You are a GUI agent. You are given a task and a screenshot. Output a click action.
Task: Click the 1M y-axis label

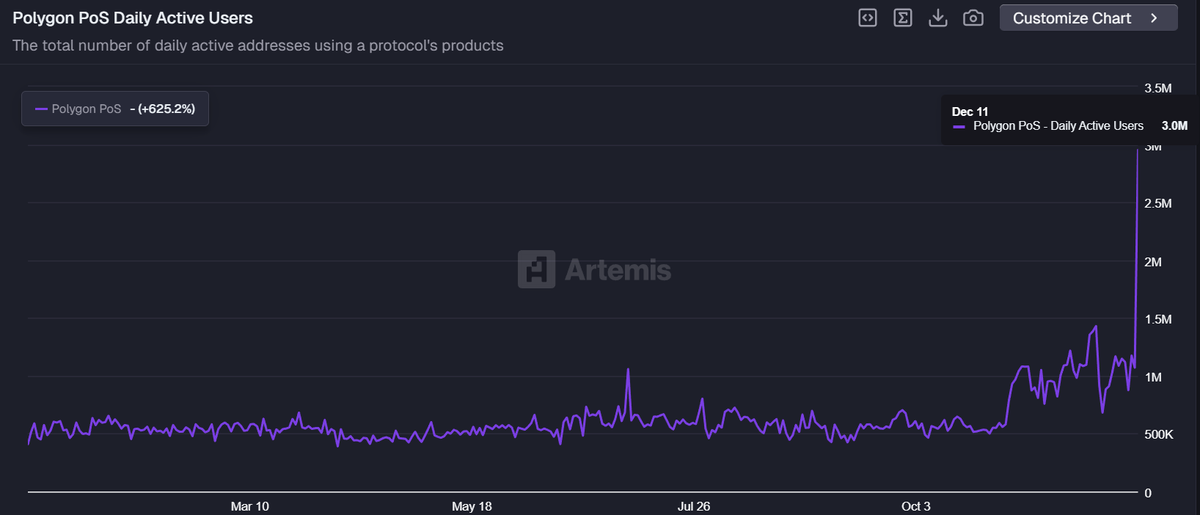click(1152, 377)
